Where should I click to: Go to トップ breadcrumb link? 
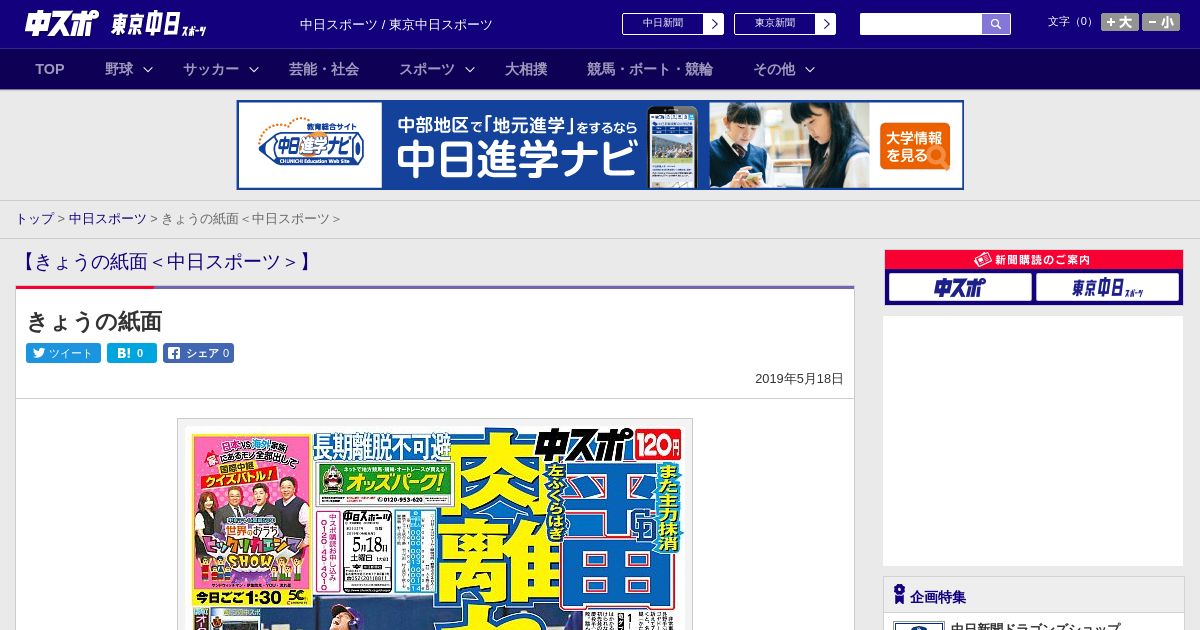pos(34,218)
